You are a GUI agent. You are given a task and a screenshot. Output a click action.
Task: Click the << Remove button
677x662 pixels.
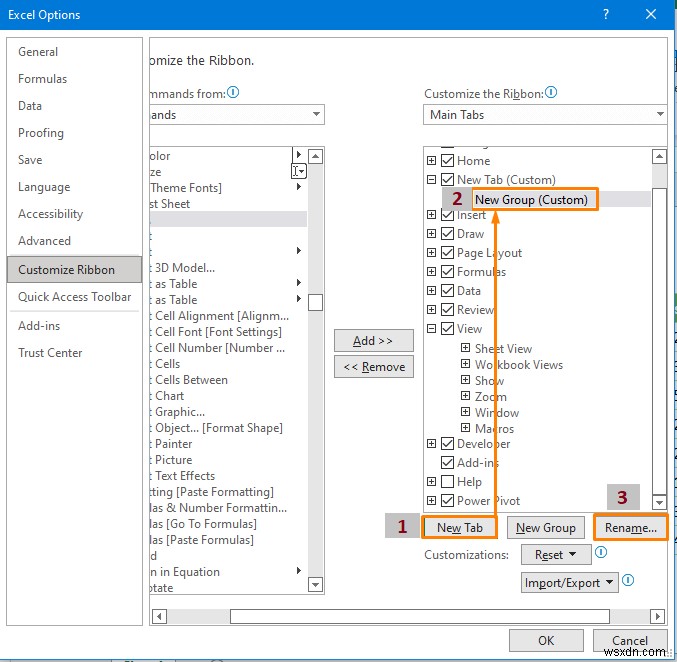(373, 367)
